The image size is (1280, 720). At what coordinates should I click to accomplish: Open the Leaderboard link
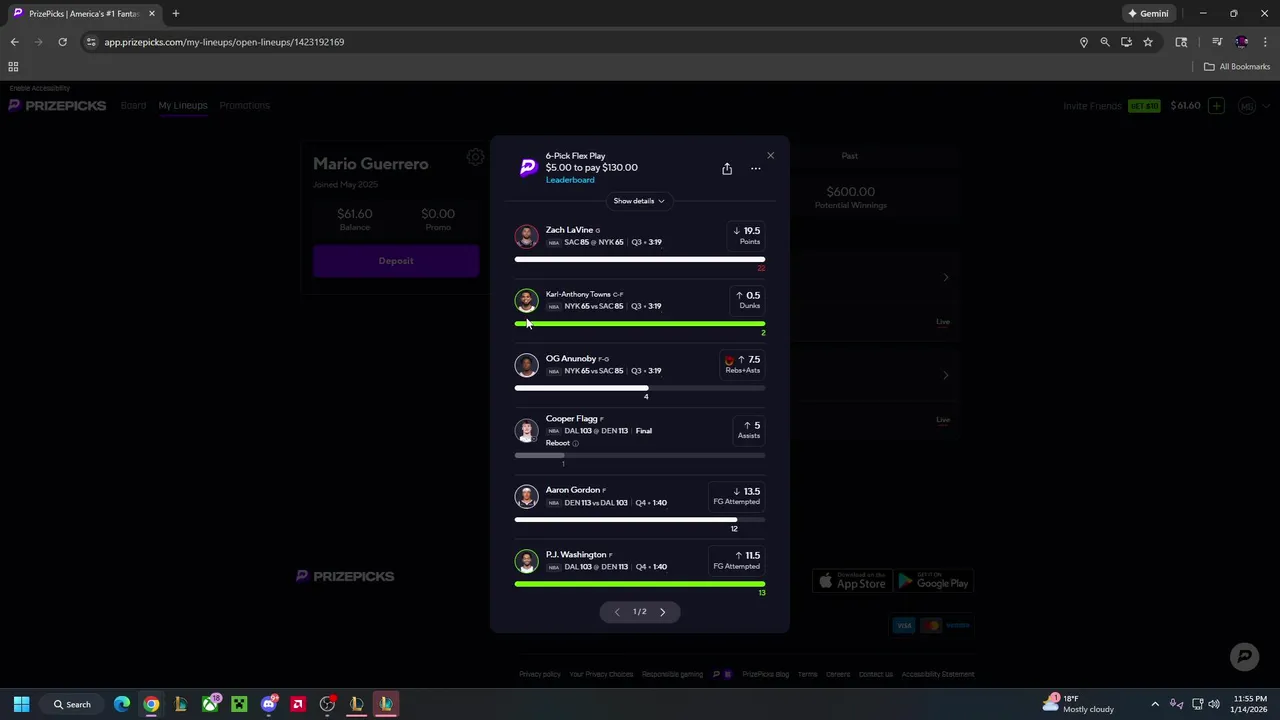coord(570,180)
